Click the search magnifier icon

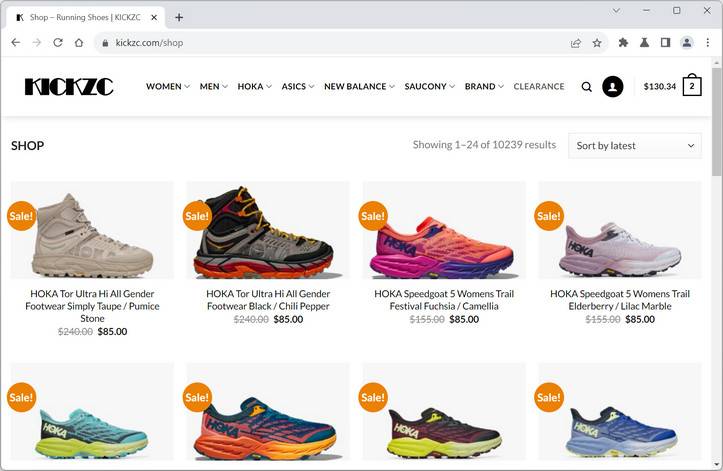587,87
